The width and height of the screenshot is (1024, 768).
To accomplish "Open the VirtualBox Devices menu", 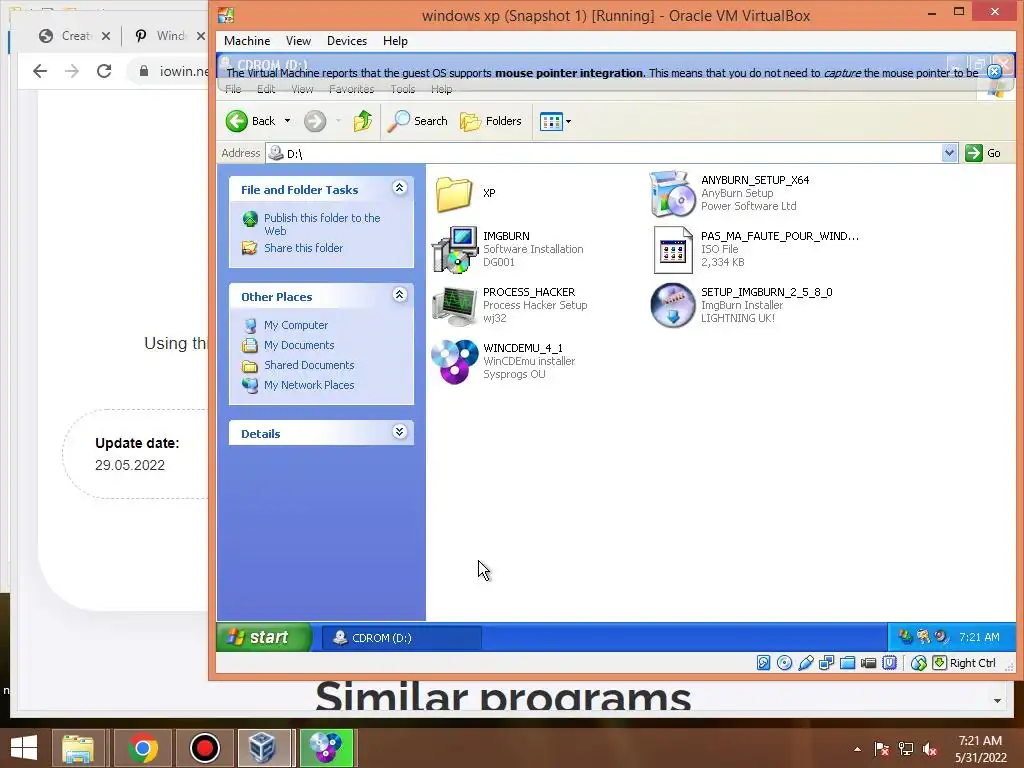I will click(347, 40).
